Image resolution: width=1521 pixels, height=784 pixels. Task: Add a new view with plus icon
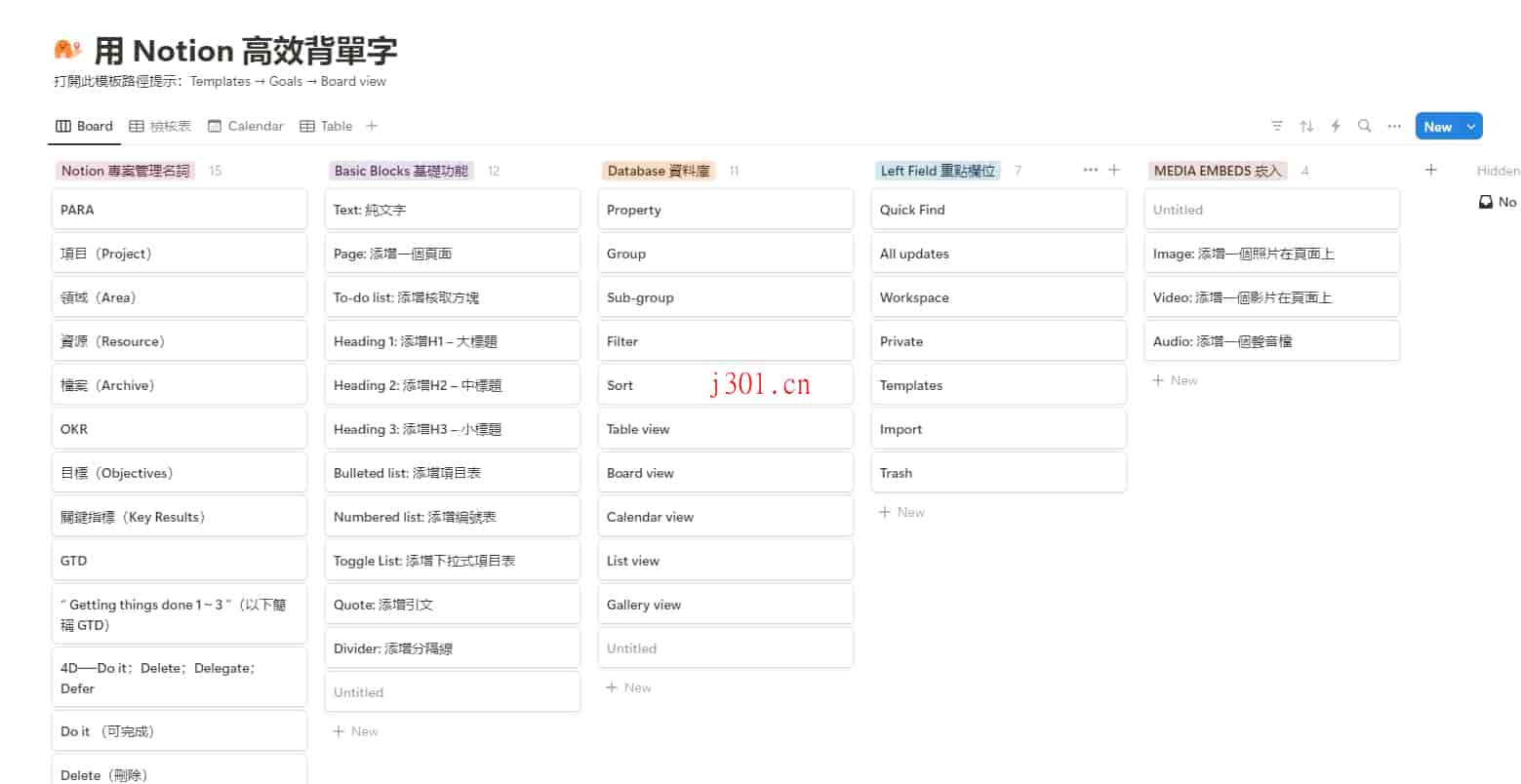(372, 126)
